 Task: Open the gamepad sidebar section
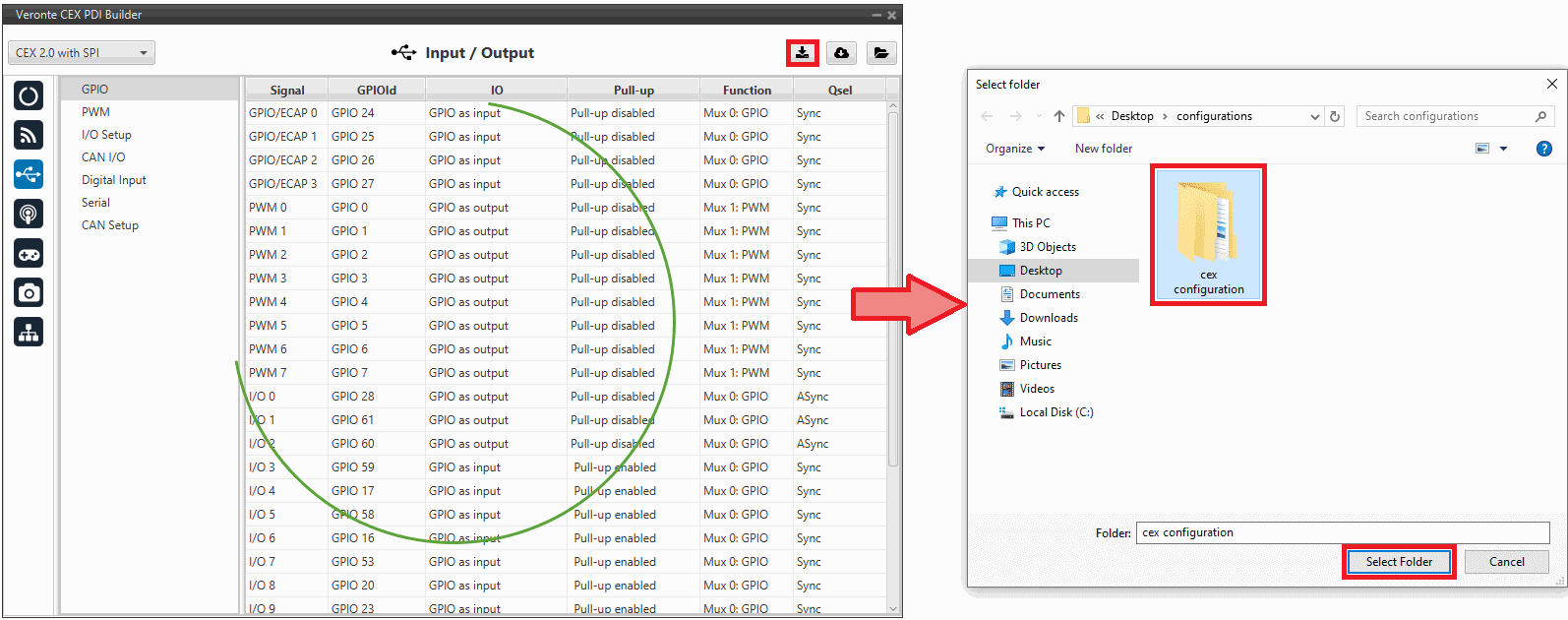29,254
